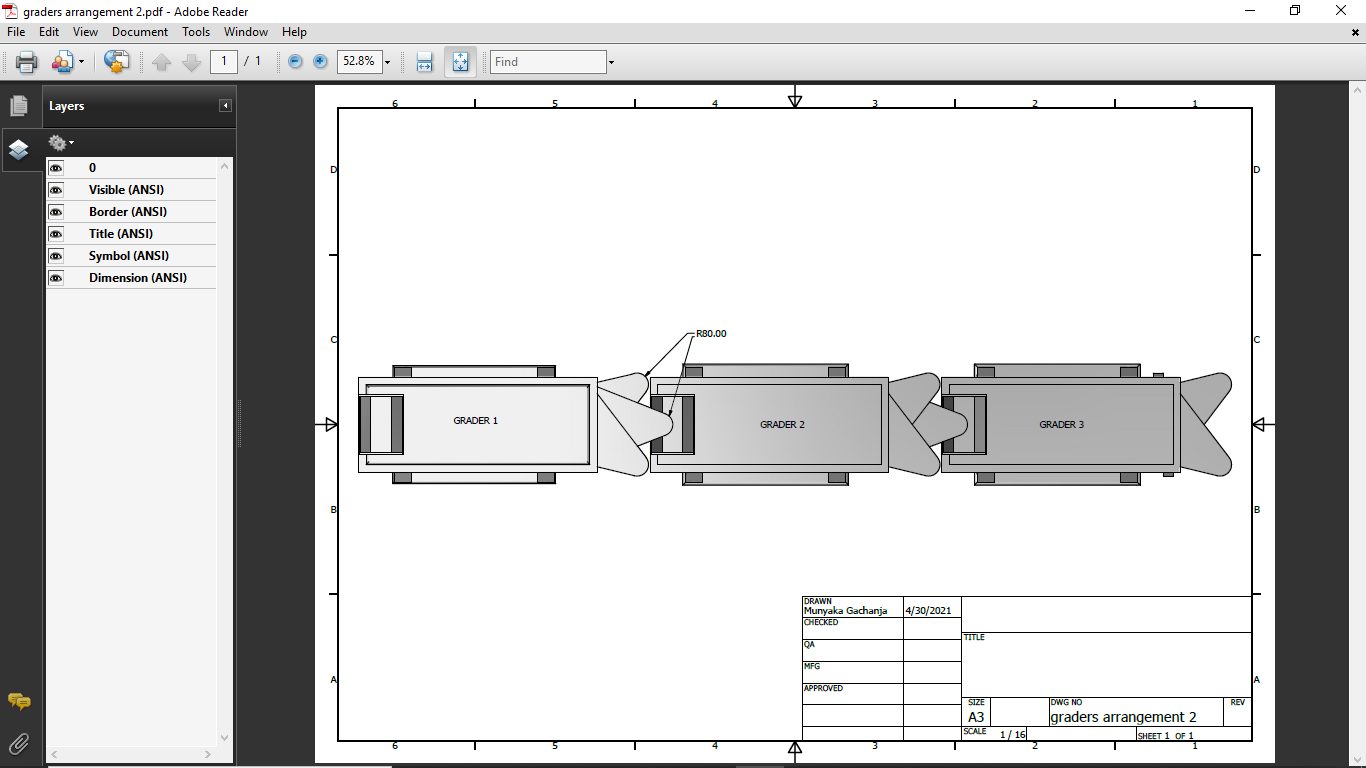Image resolution: width=1366 pixels, height=768 pixels.
Task: Open the Attachments paperclip panel
Action: click(x=18, y=743)
